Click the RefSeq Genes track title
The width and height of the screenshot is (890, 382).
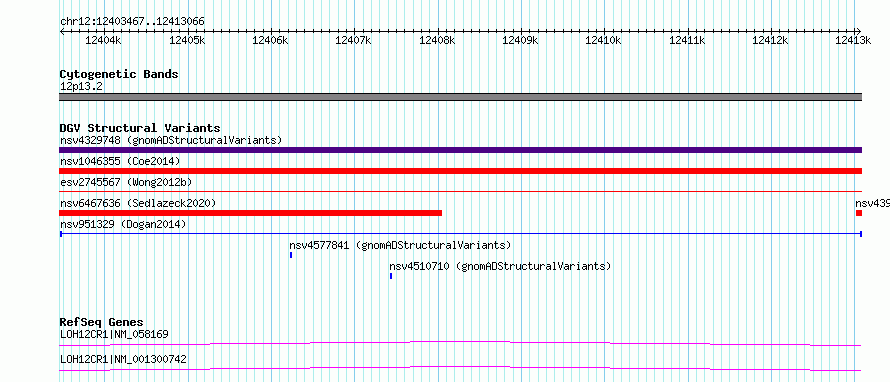coord(102,322)
